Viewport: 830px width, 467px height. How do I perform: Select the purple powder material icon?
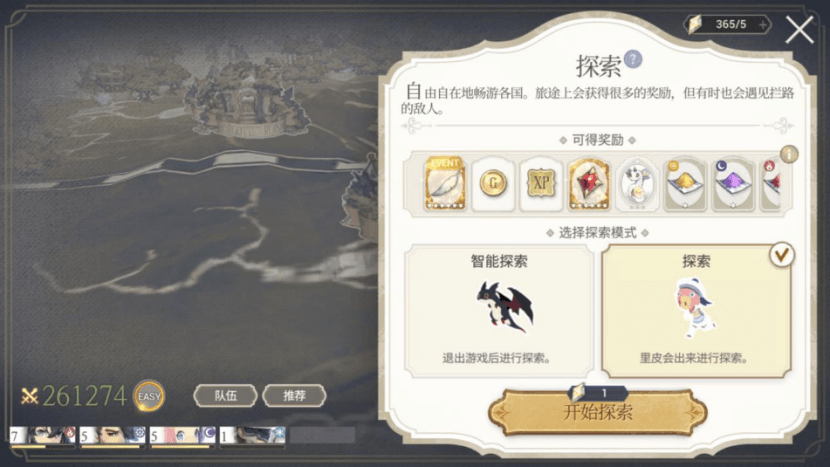(733, 184)
